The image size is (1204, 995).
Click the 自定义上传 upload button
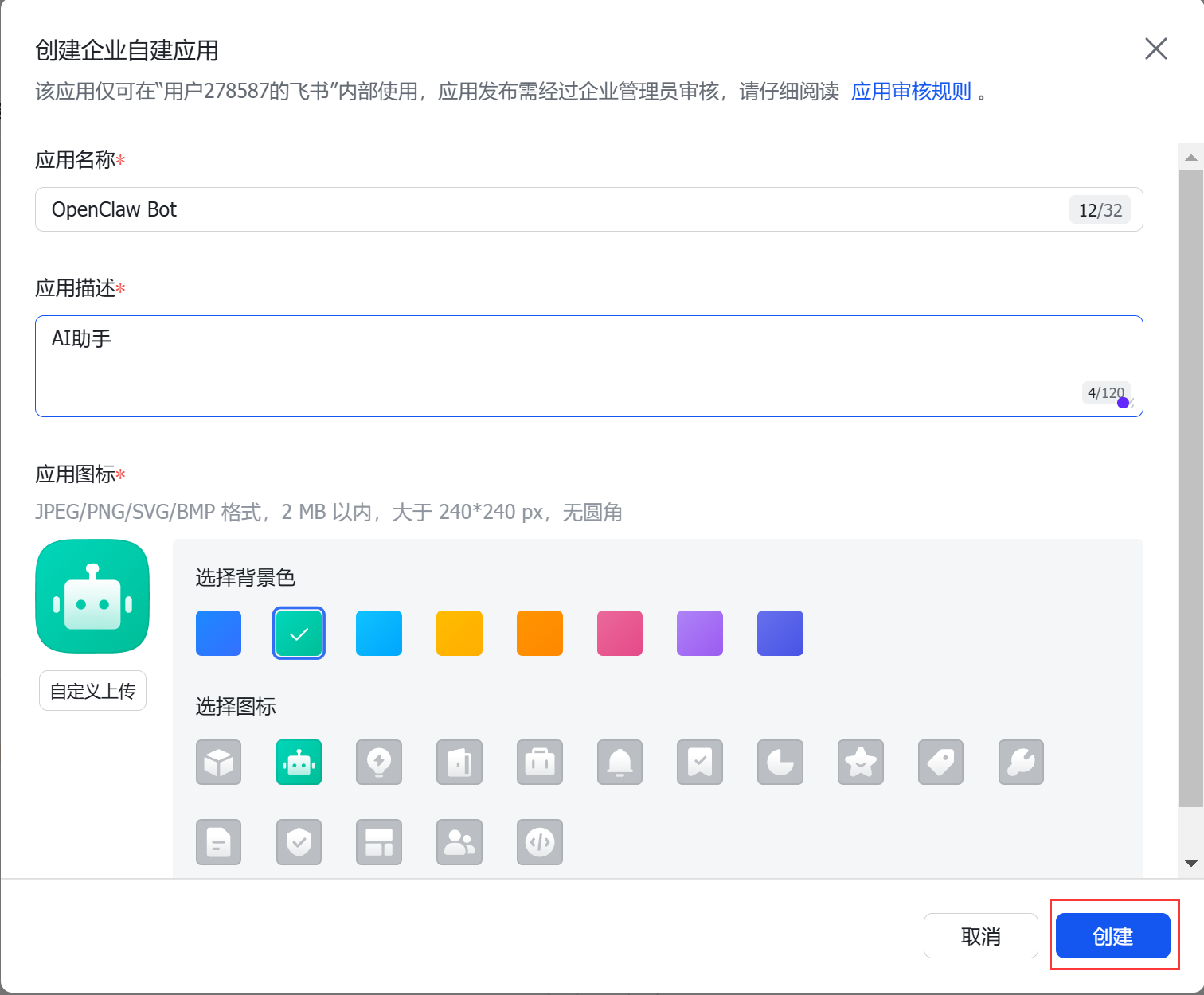coord(93,691)
